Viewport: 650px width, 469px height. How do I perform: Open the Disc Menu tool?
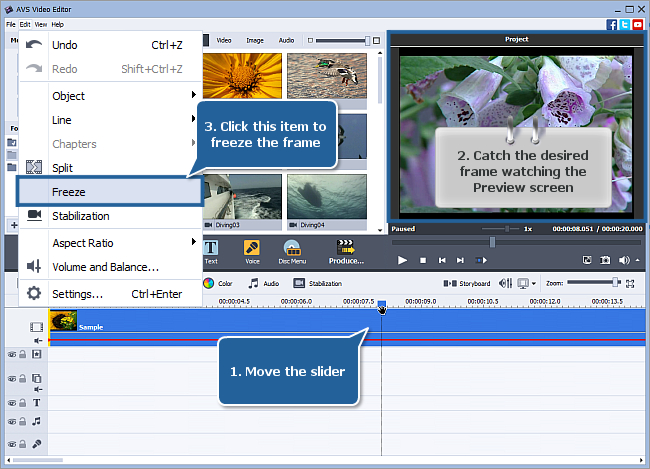292,252
